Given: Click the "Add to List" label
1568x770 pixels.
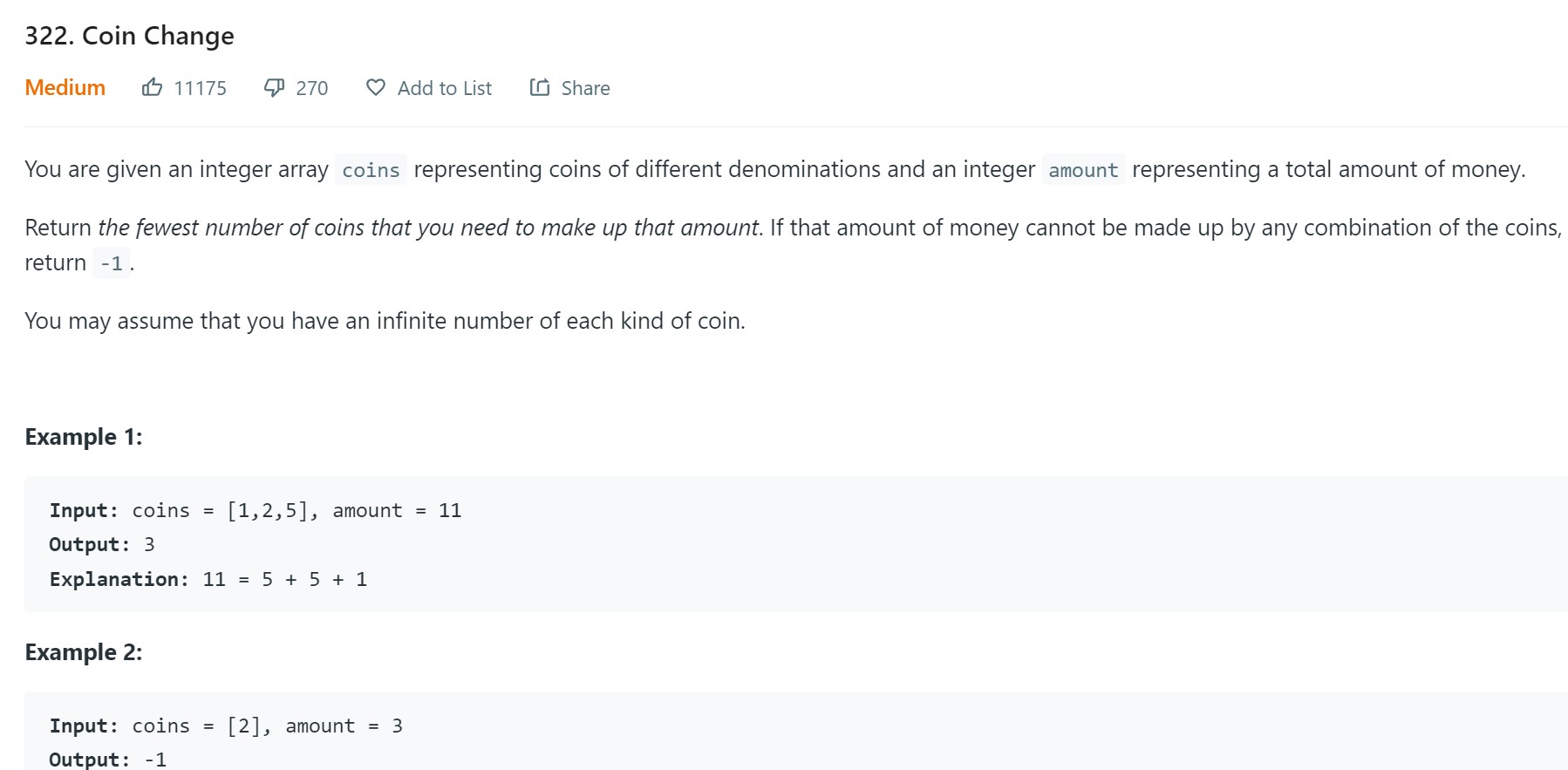Looking at the screenshot, I should click(444, 88).
